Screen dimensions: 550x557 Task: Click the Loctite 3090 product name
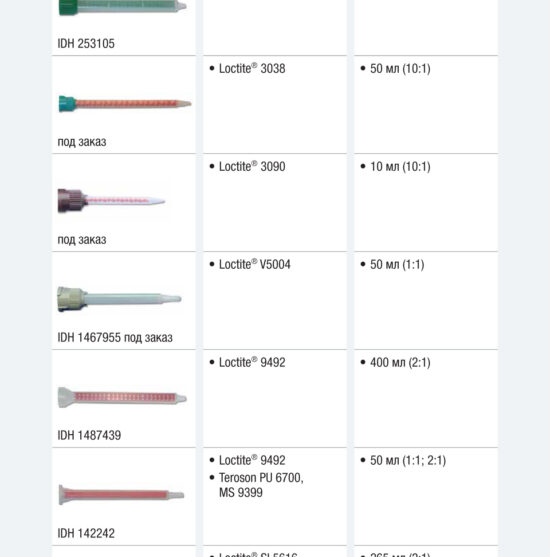pos(252,166)
